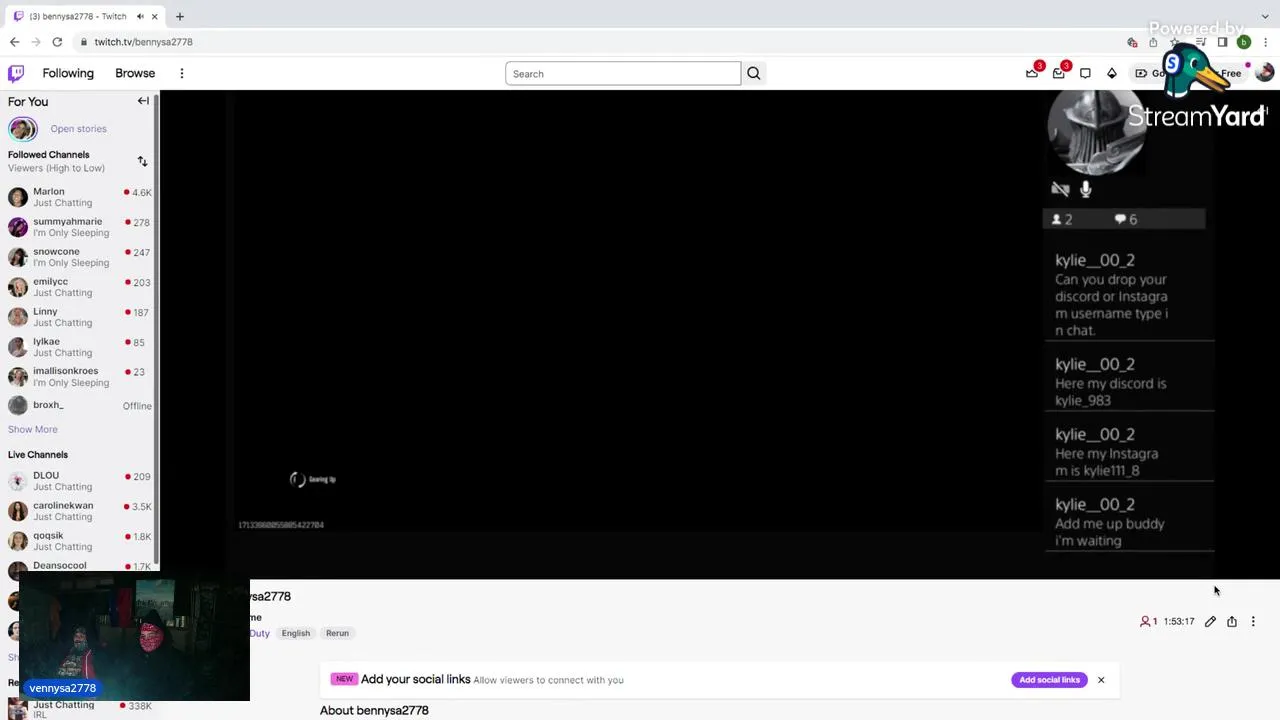Click the Add social links button
1280x720 pixels.
1050,680
